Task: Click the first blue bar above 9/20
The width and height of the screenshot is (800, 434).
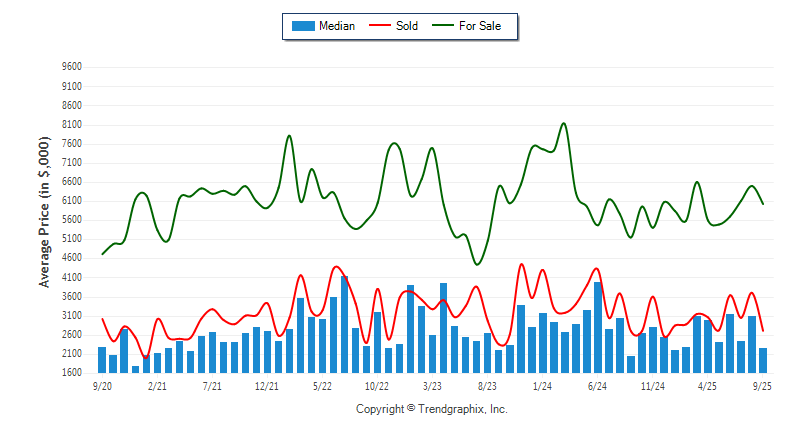Action: [102, 359]
